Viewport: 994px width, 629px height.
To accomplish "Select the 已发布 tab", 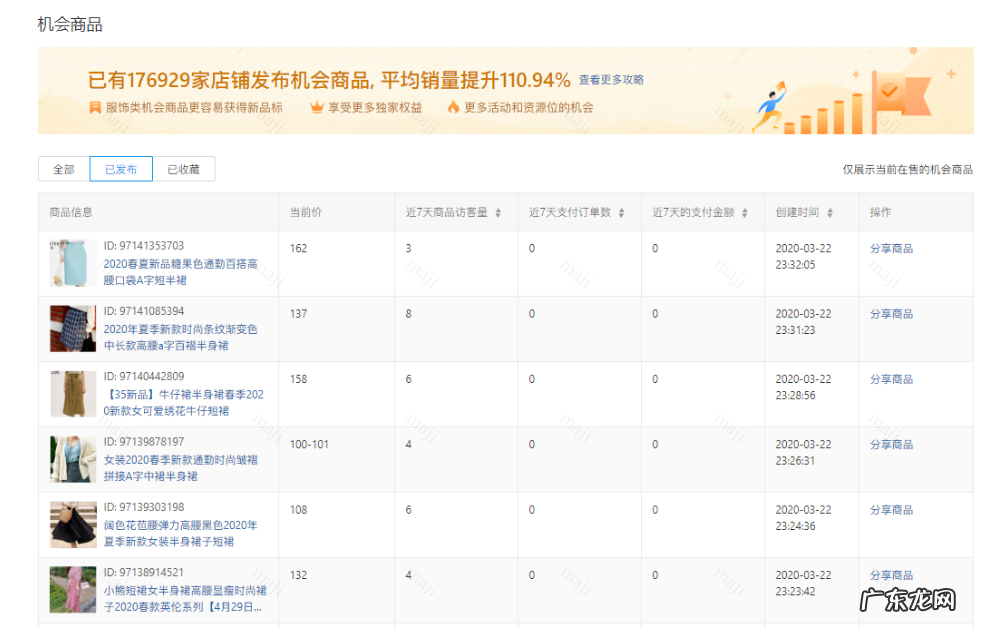I will pos(120,169).
